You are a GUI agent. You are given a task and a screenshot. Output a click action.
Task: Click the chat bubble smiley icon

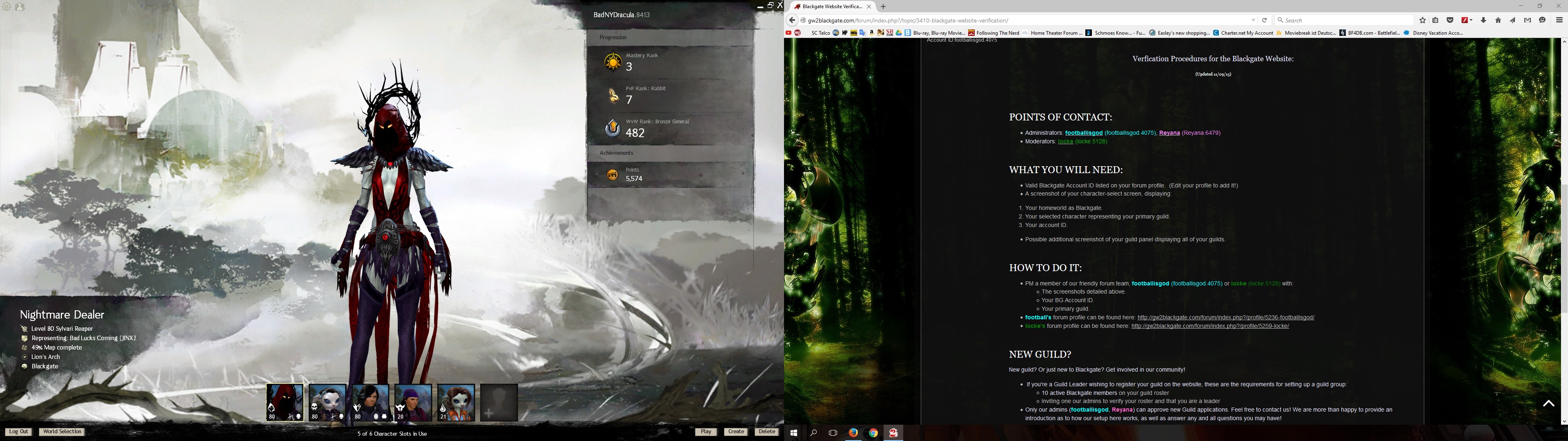coord(1542,20)
